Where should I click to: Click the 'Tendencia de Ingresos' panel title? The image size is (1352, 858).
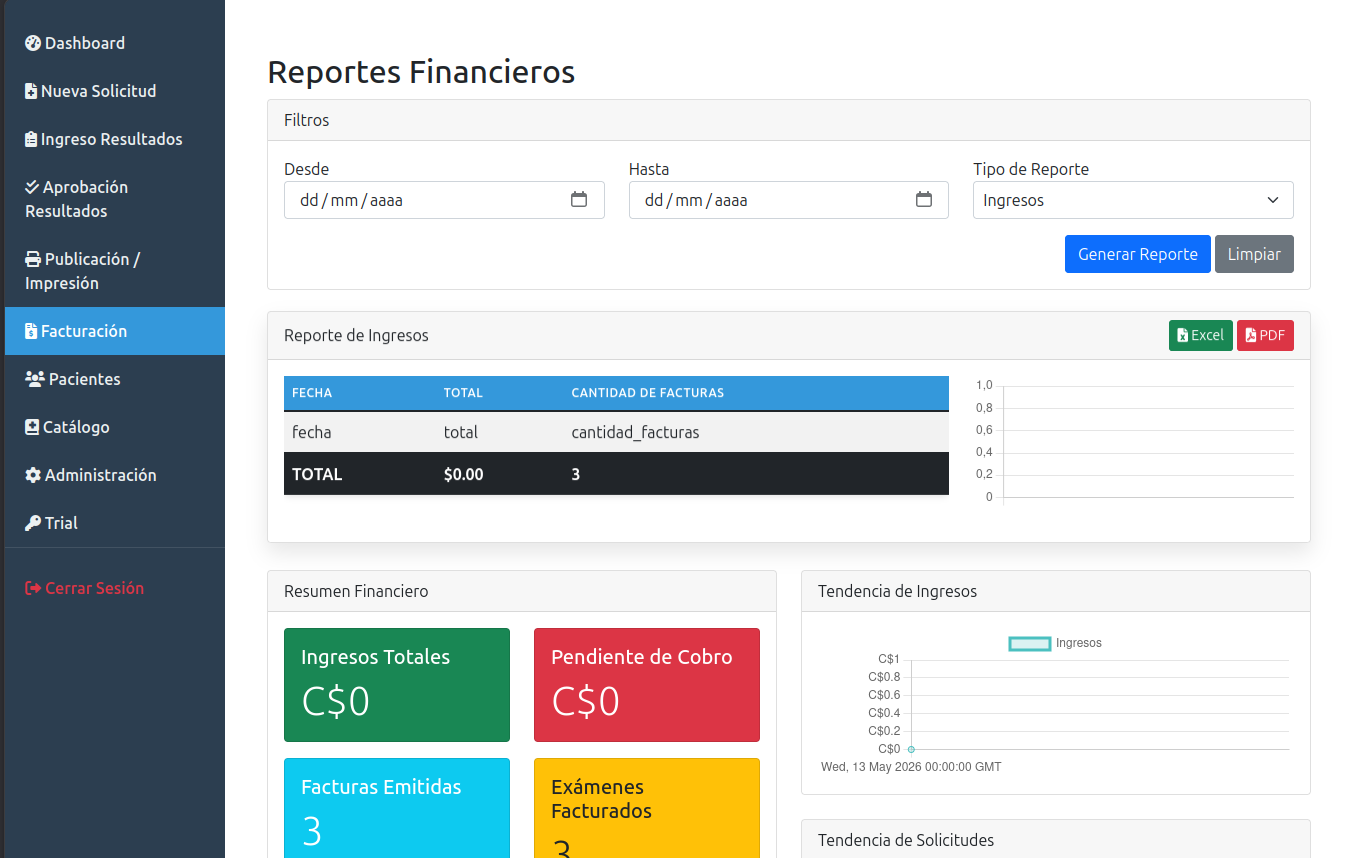click(x=897, y=591)
